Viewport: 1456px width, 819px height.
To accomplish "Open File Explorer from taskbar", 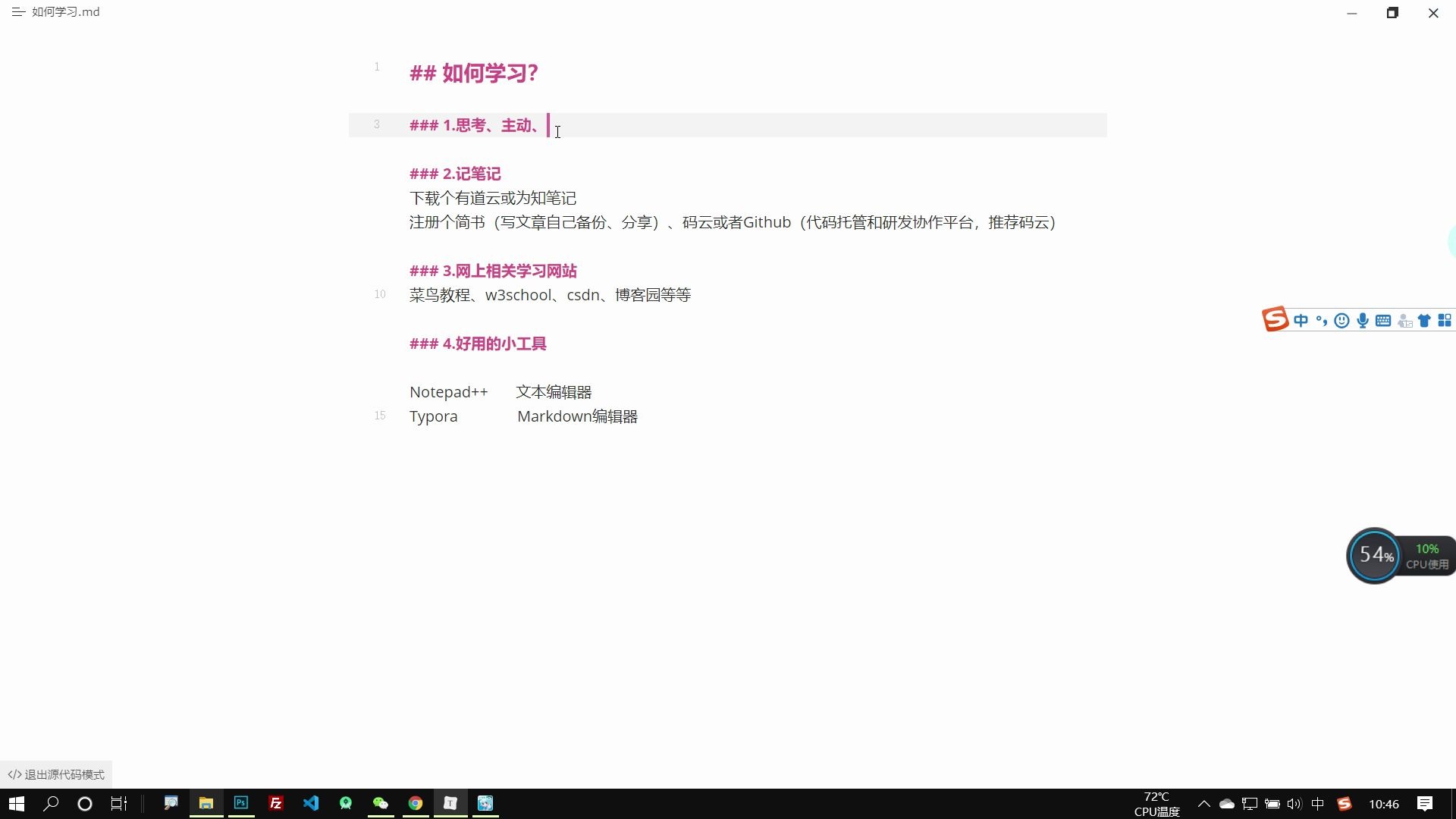I will [x=206, y=803].
